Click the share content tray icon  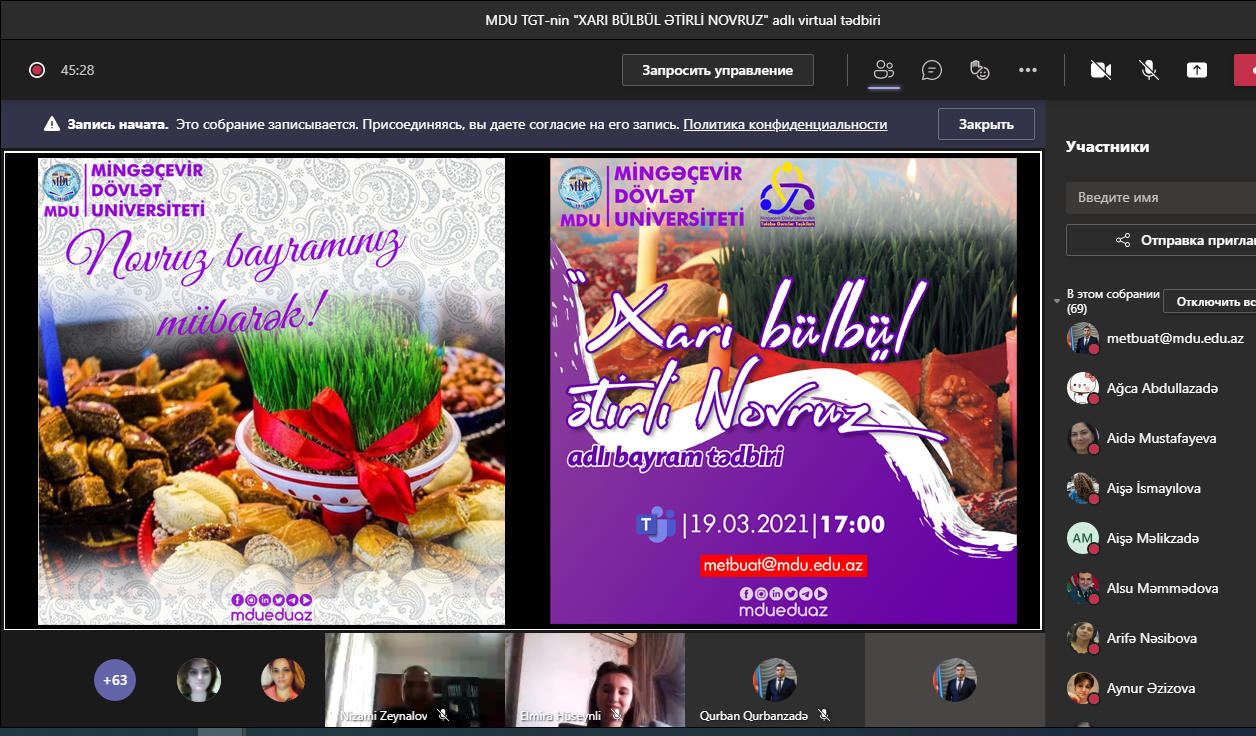click(1197, 70)
